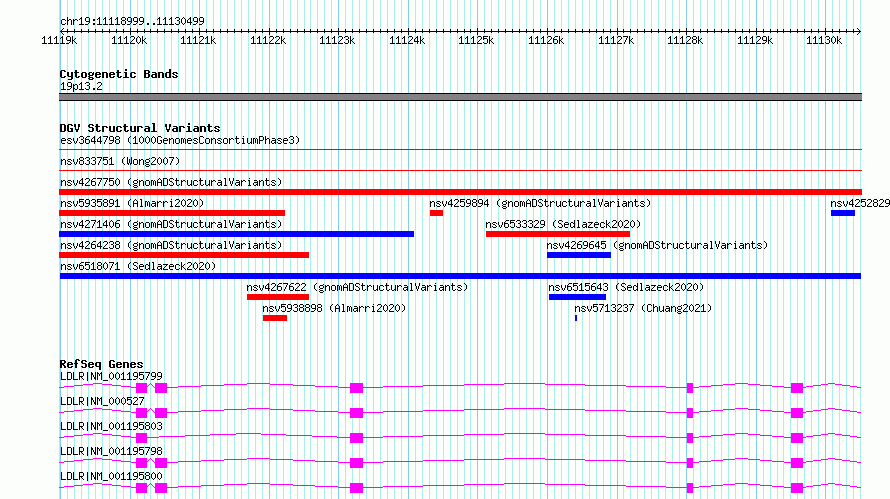Select the 11119k ruler position label

click(59, 40)
